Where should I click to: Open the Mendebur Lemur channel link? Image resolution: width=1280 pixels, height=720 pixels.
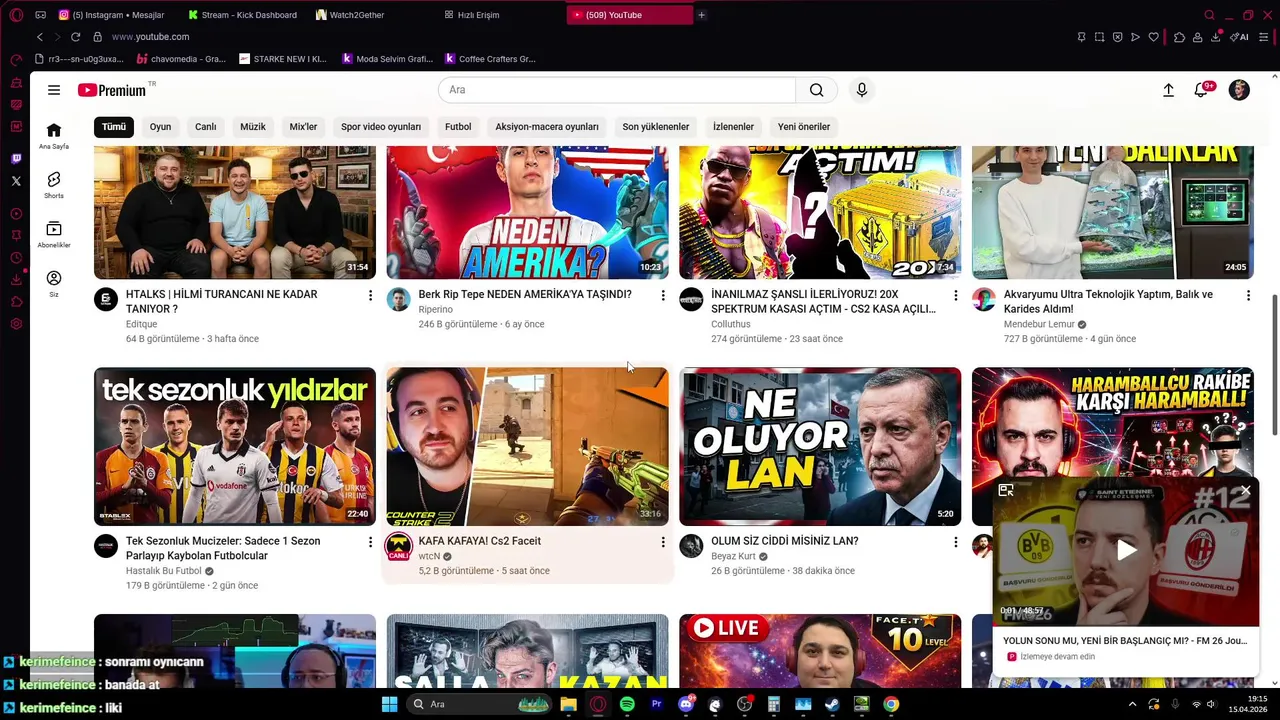point(1039,324)
